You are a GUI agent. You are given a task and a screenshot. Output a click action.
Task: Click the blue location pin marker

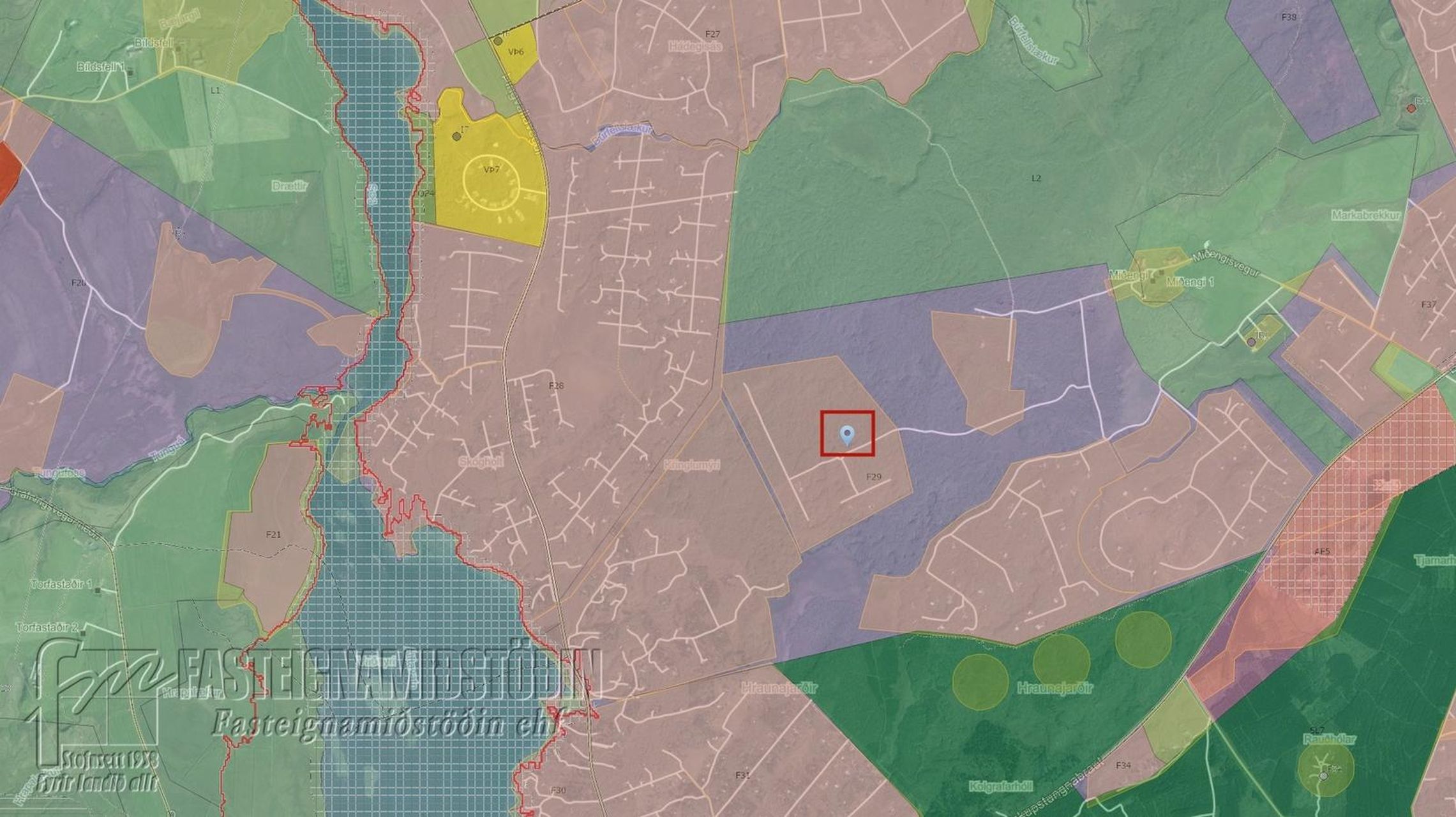[847, 435]
